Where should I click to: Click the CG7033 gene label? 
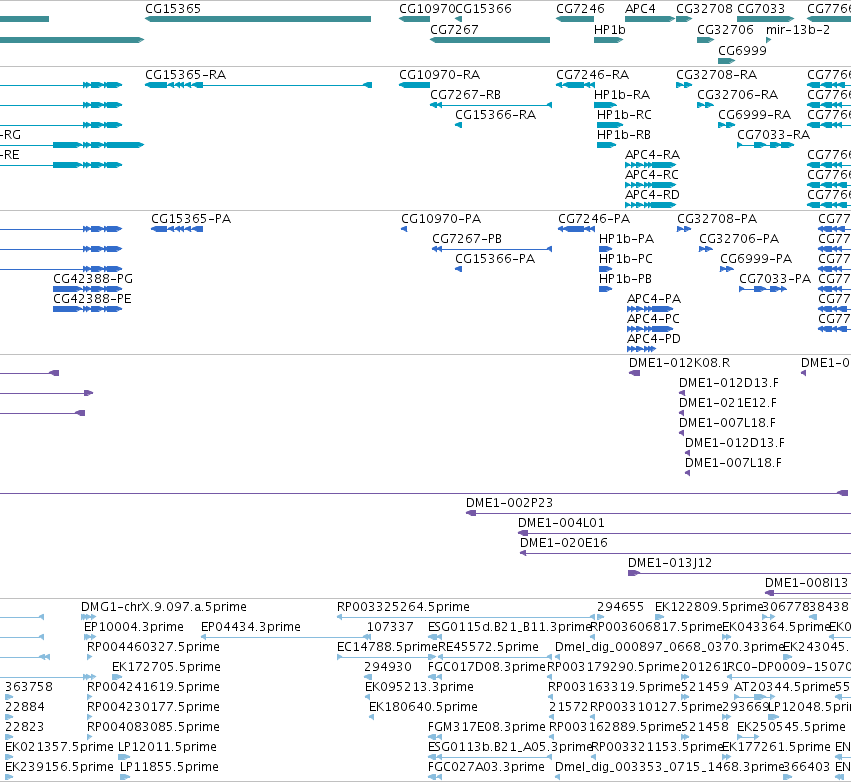point(760,9)
